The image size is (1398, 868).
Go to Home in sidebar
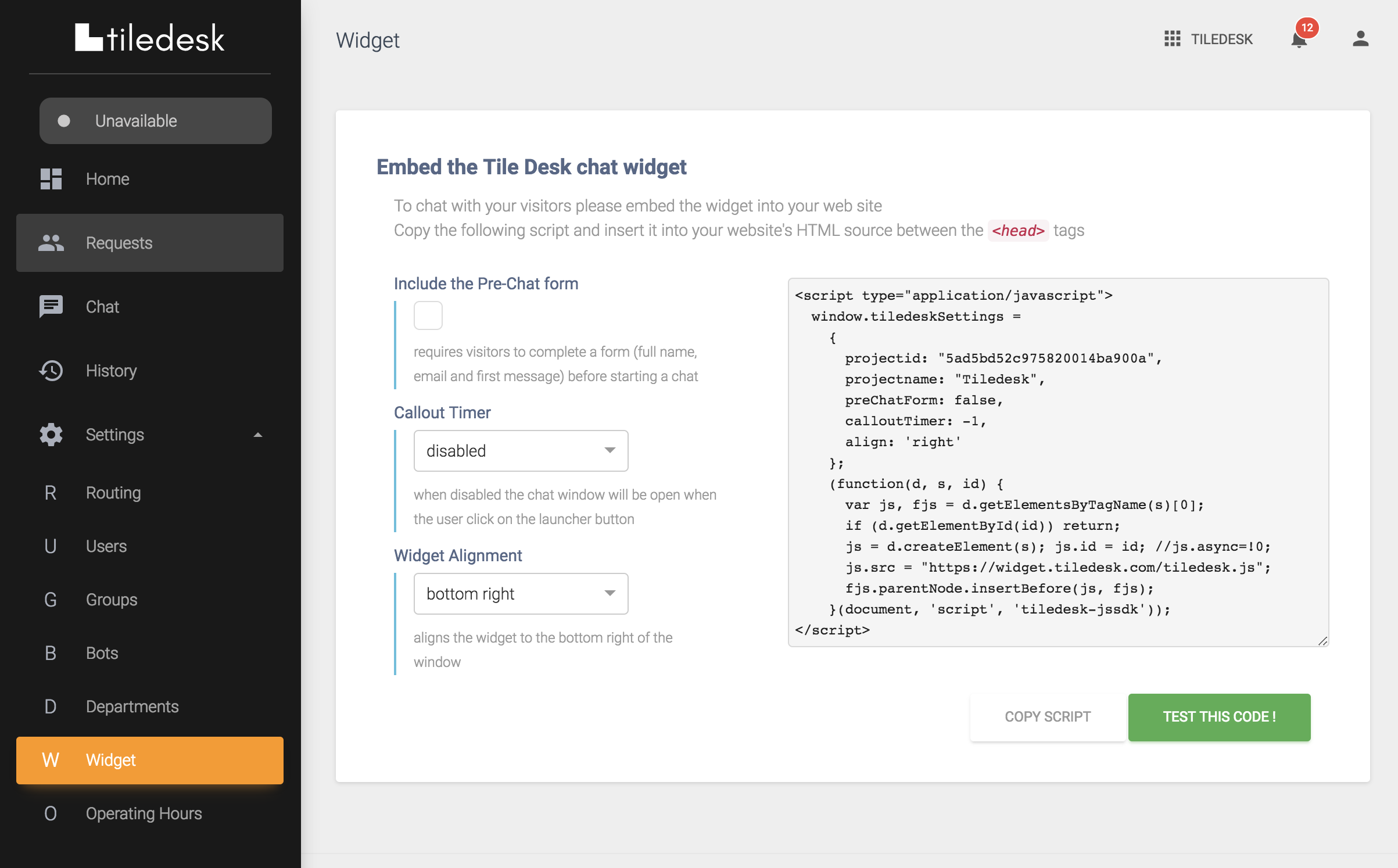(x=150, y=179)
